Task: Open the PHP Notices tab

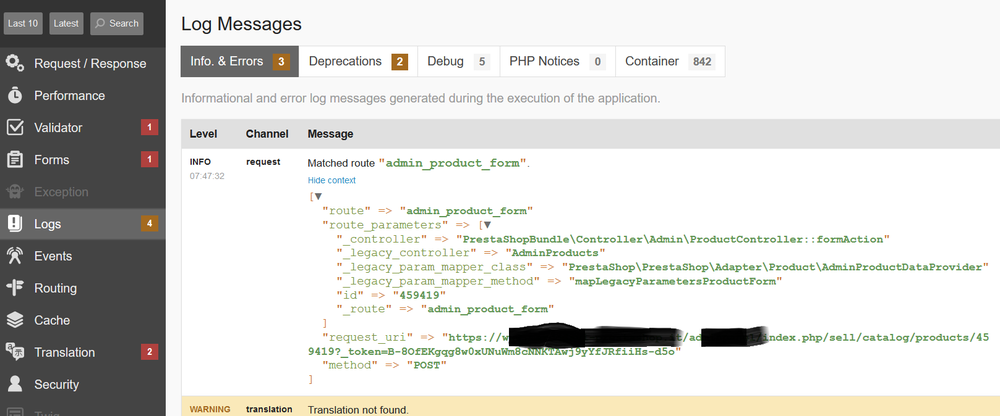Action: [557, 61]
